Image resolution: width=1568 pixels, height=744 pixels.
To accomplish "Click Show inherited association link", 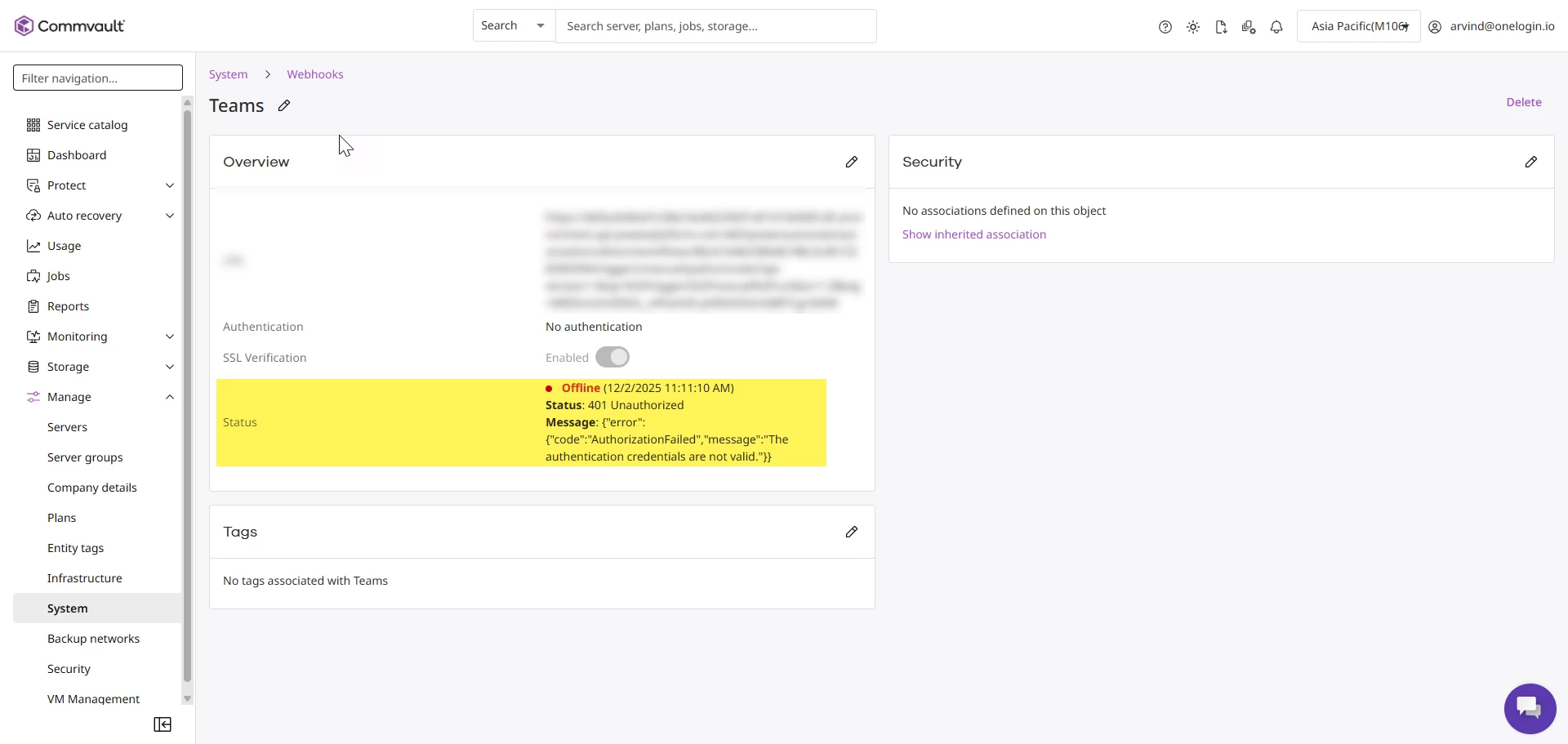I will point(974,234).
